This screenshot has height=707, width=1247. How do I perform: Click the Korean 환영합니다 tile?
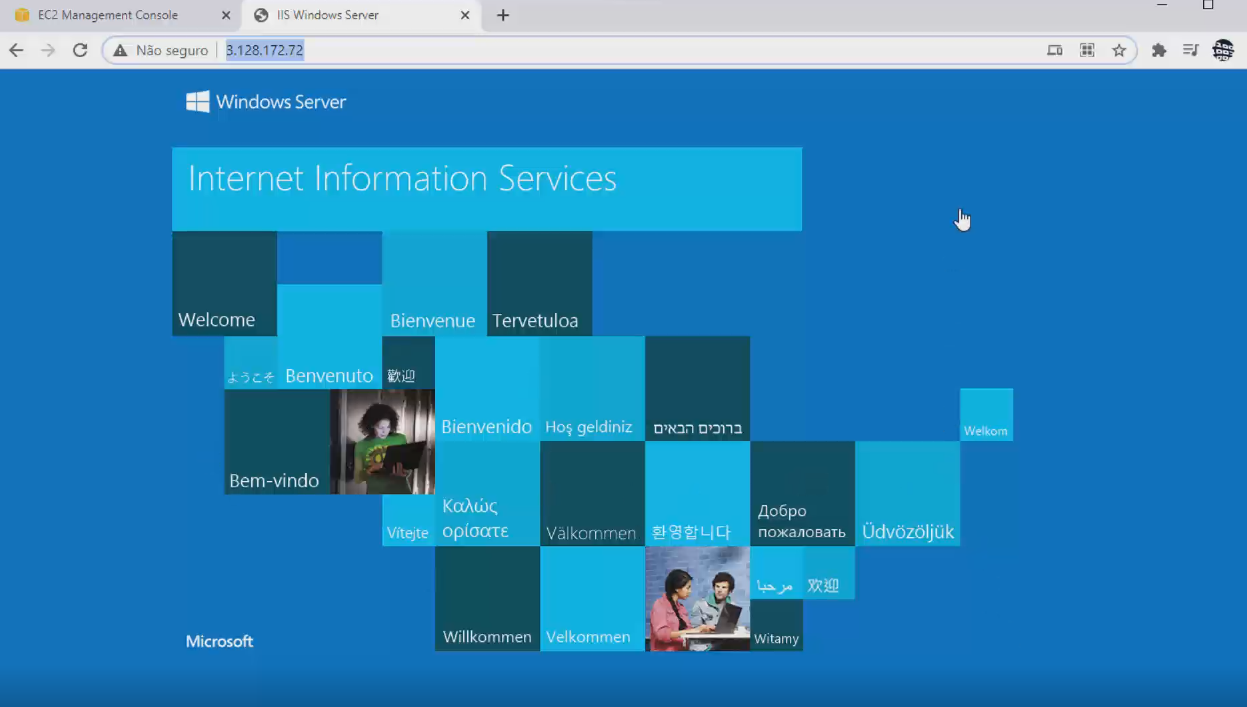(697, 494)
